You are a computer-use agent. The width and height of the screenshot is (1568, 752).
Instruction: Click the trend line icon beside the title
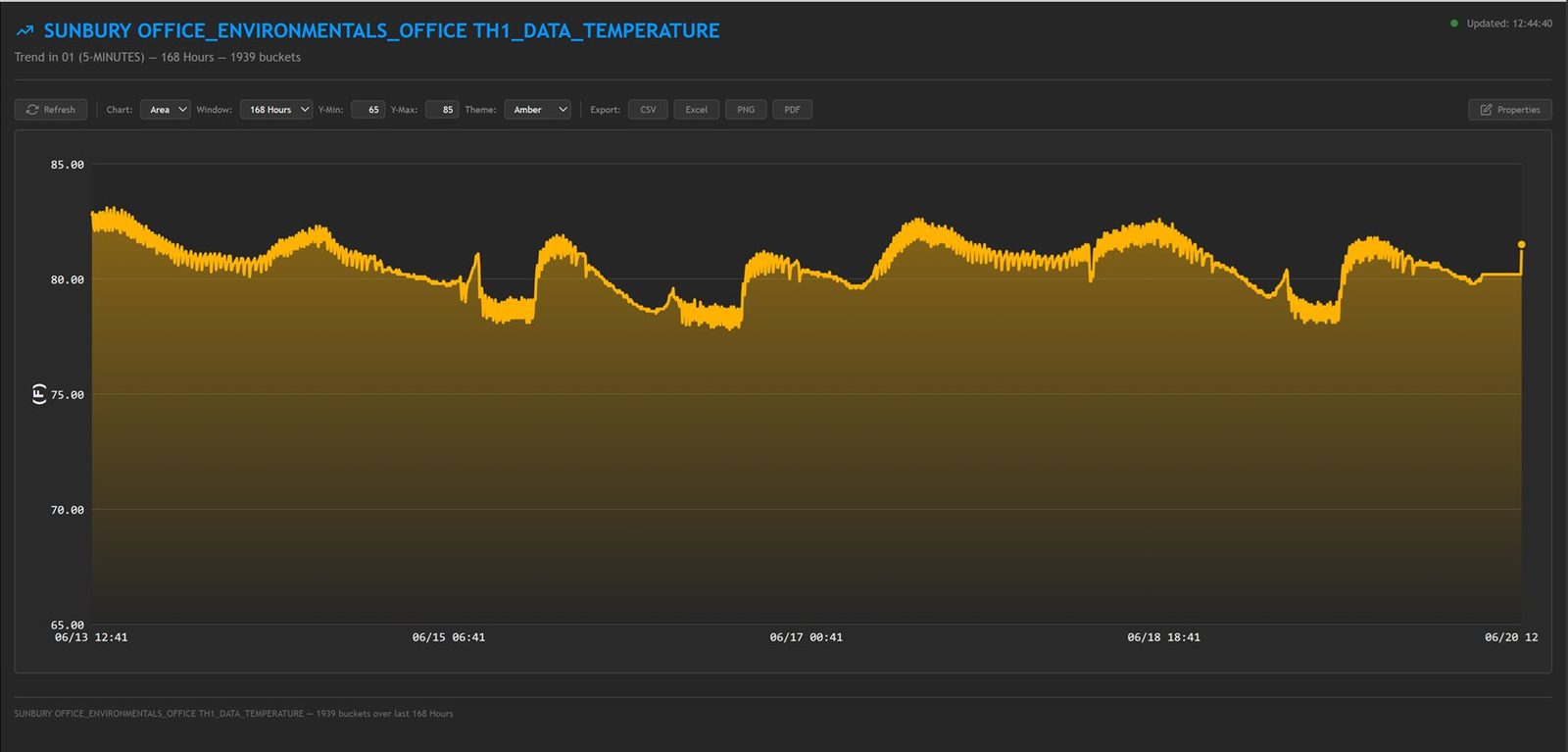pos(24,31)
